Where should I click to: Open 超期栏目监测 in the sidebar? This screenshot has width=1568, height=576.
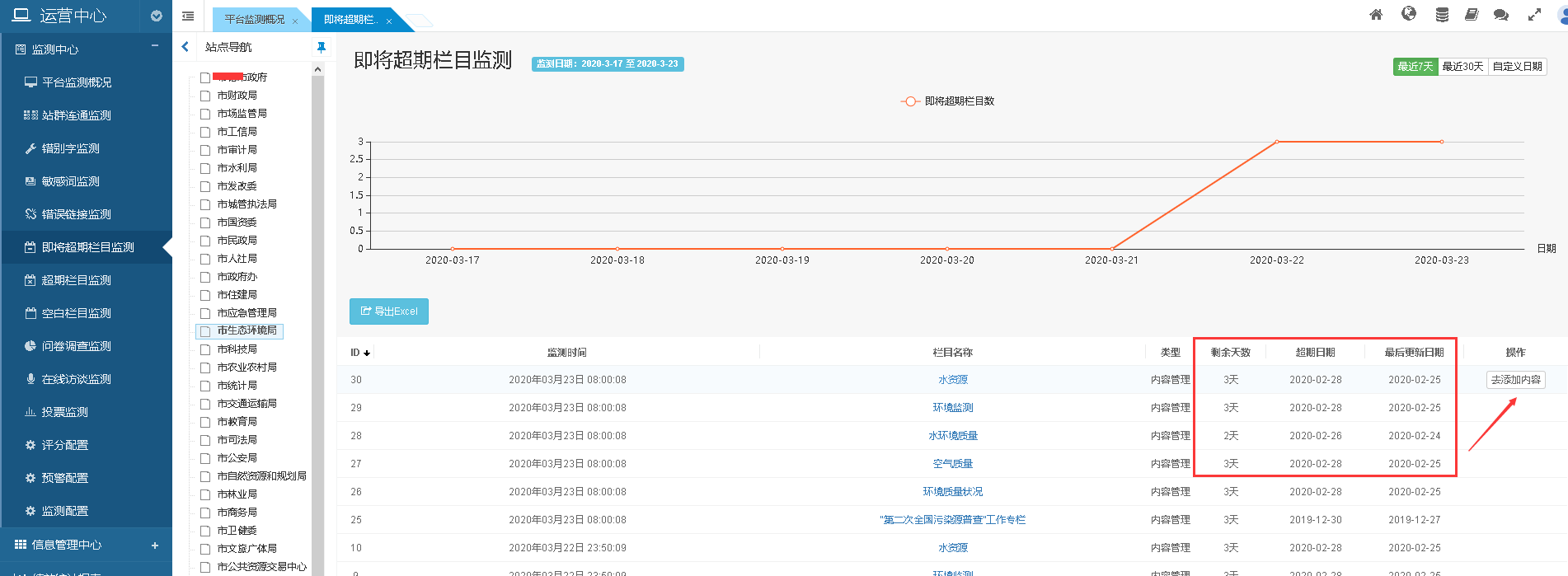(x=76, y=280)
